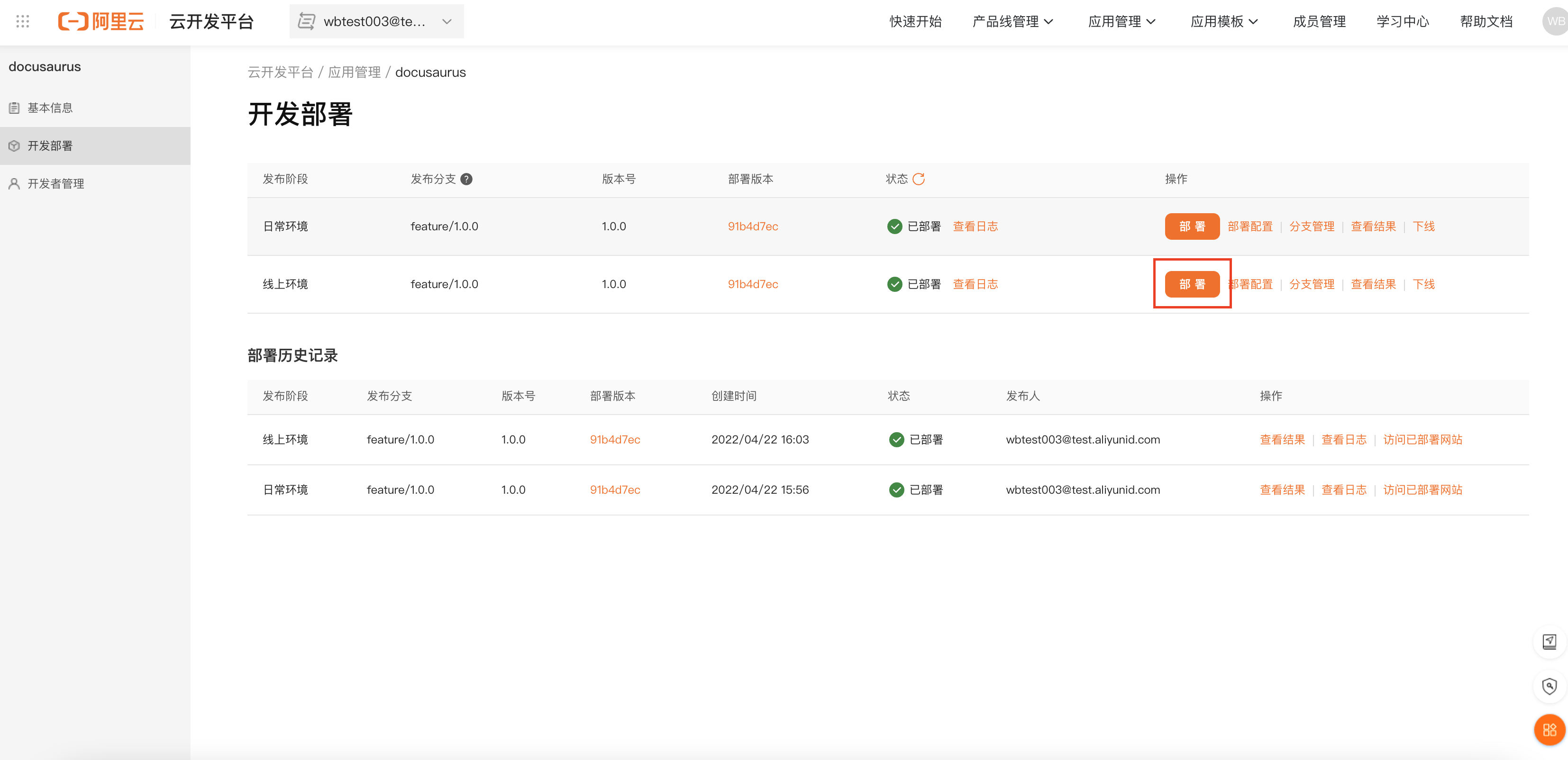This screenshot has height=760, width=1568.
Task: Open the orange floating widget button
Action: click(x=1549, y=730)
